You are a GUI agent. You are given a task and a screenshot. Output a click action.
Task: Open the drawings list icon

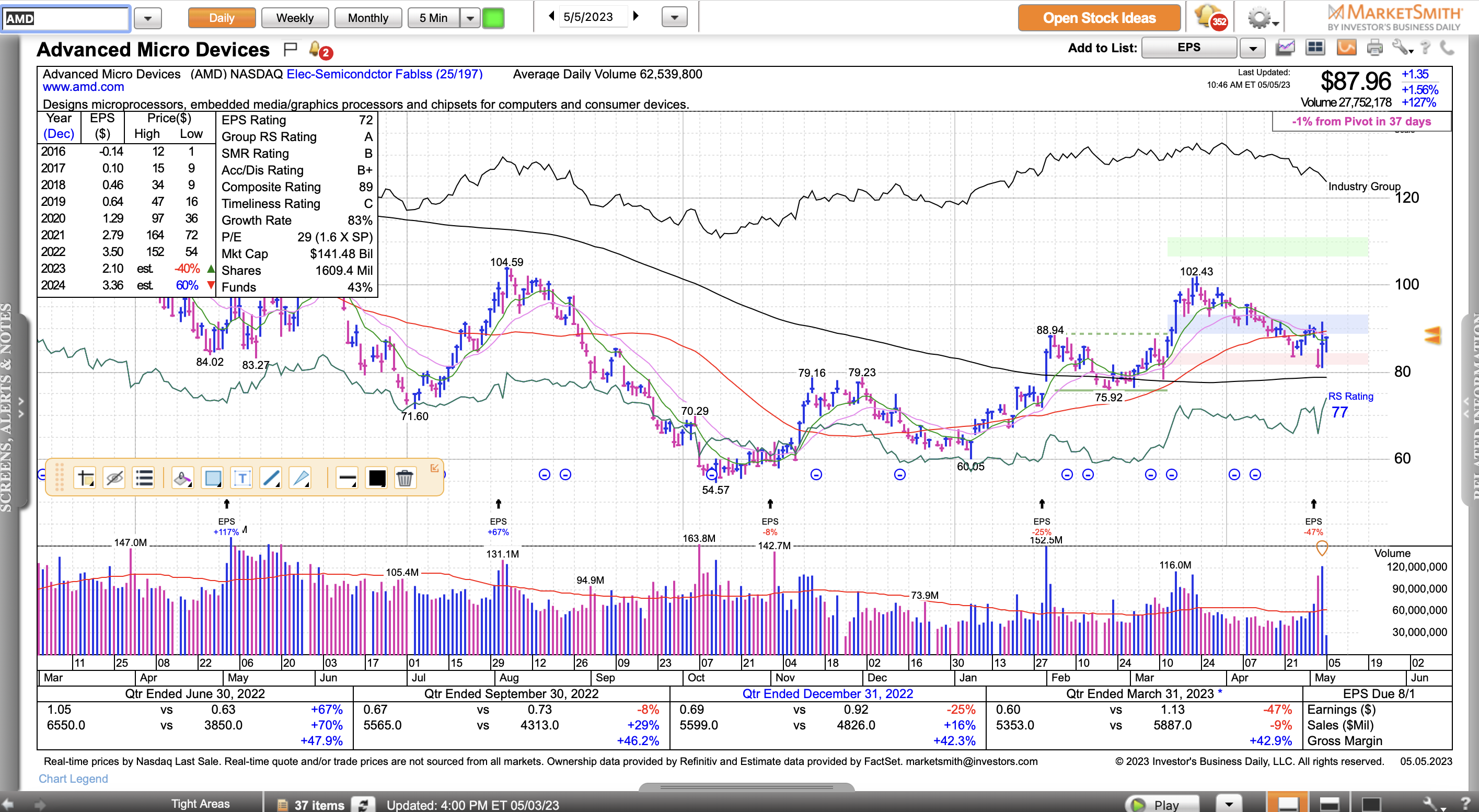click(x=144, y=478)
